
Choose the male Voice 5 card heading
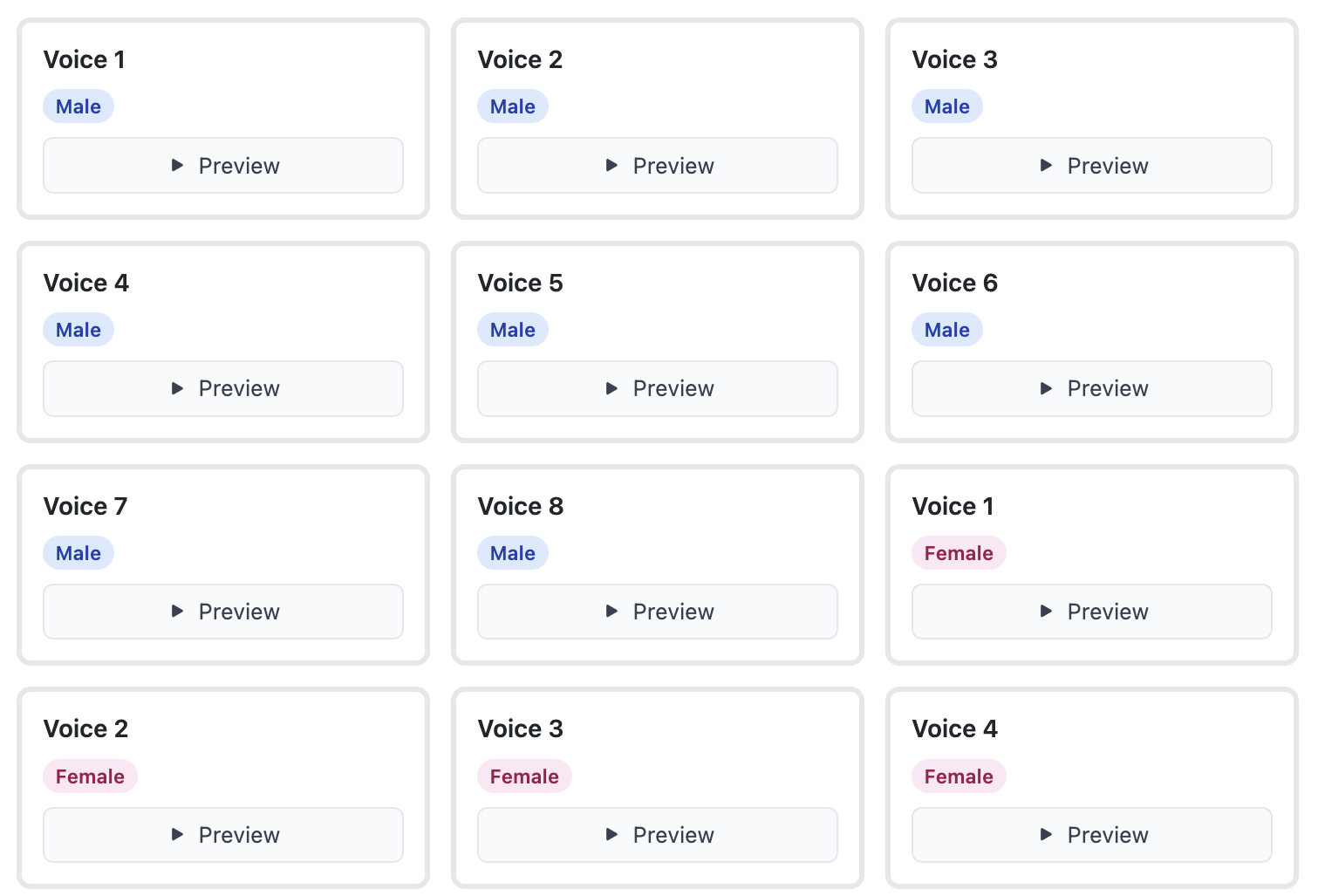tap(520, 283)
